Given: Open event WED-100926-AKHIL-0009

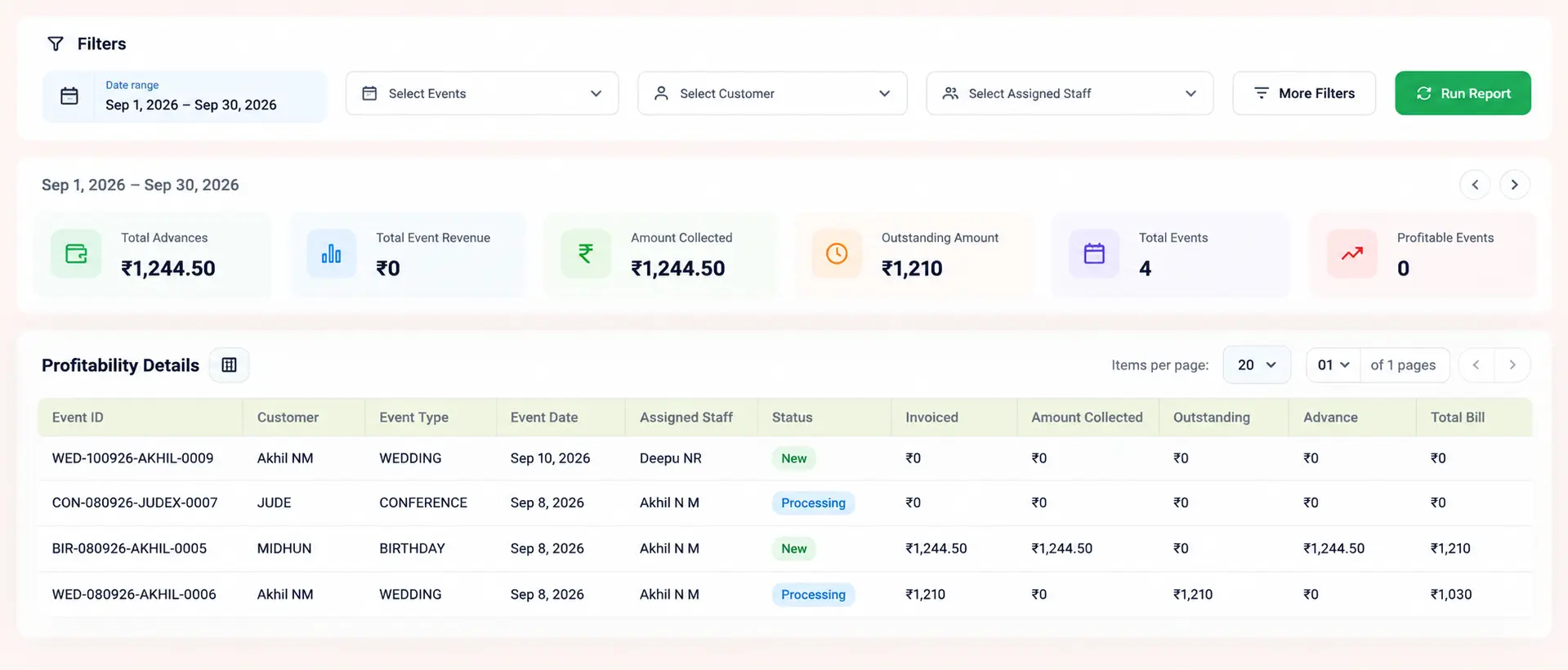Looking at the screenshot, I should pyautogui.click(x=132, y=458).
